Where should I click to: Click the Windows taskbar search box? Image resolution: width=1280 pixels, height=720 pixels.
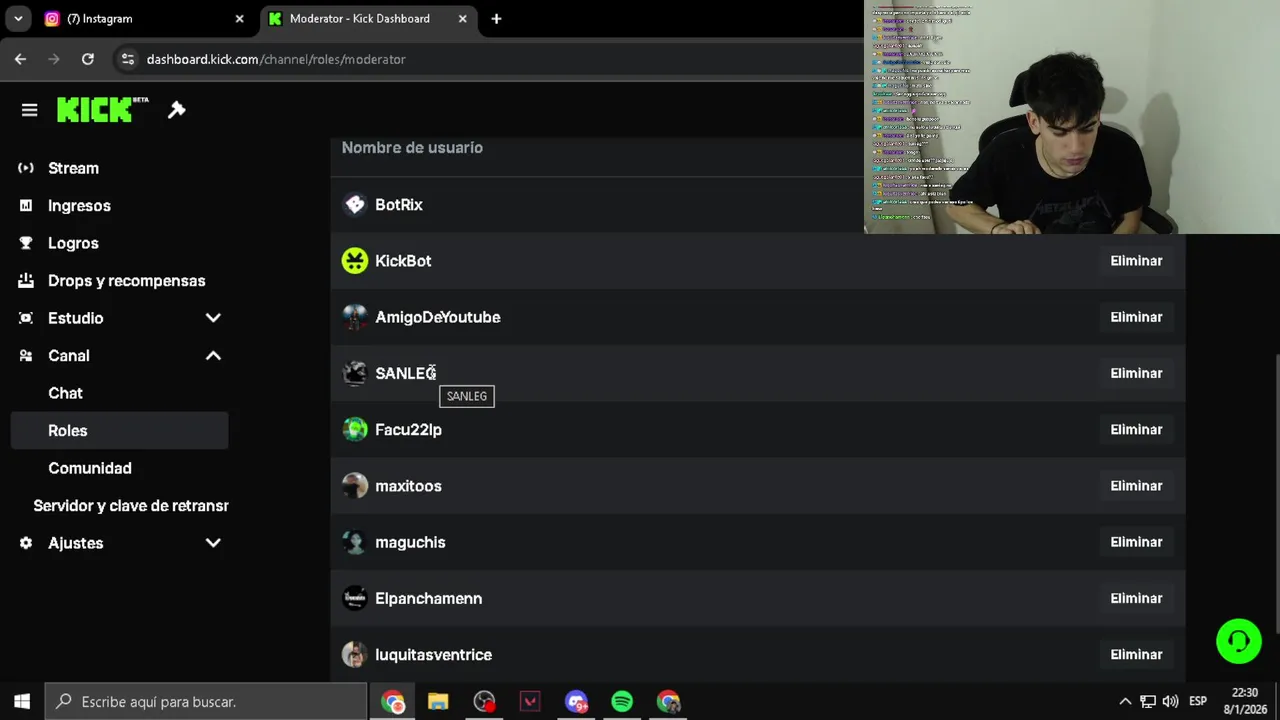click(206, 702)
